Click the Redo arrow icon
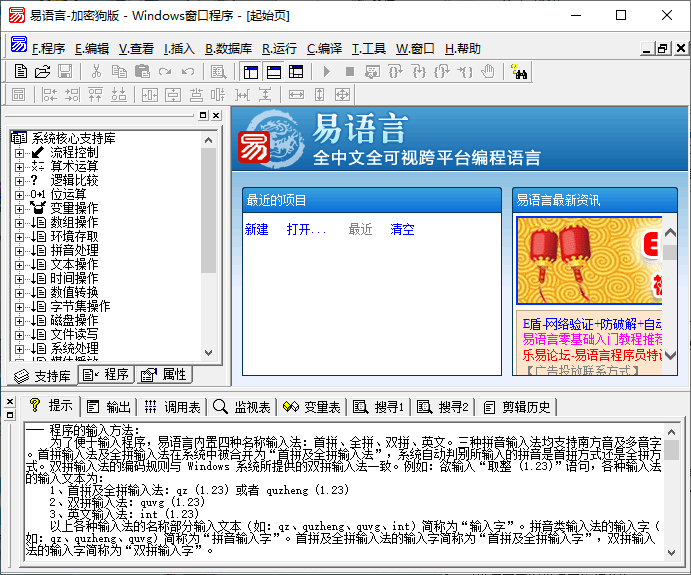Image resolution: width=691 pixels, height=575 pixels. pos(165,71)
